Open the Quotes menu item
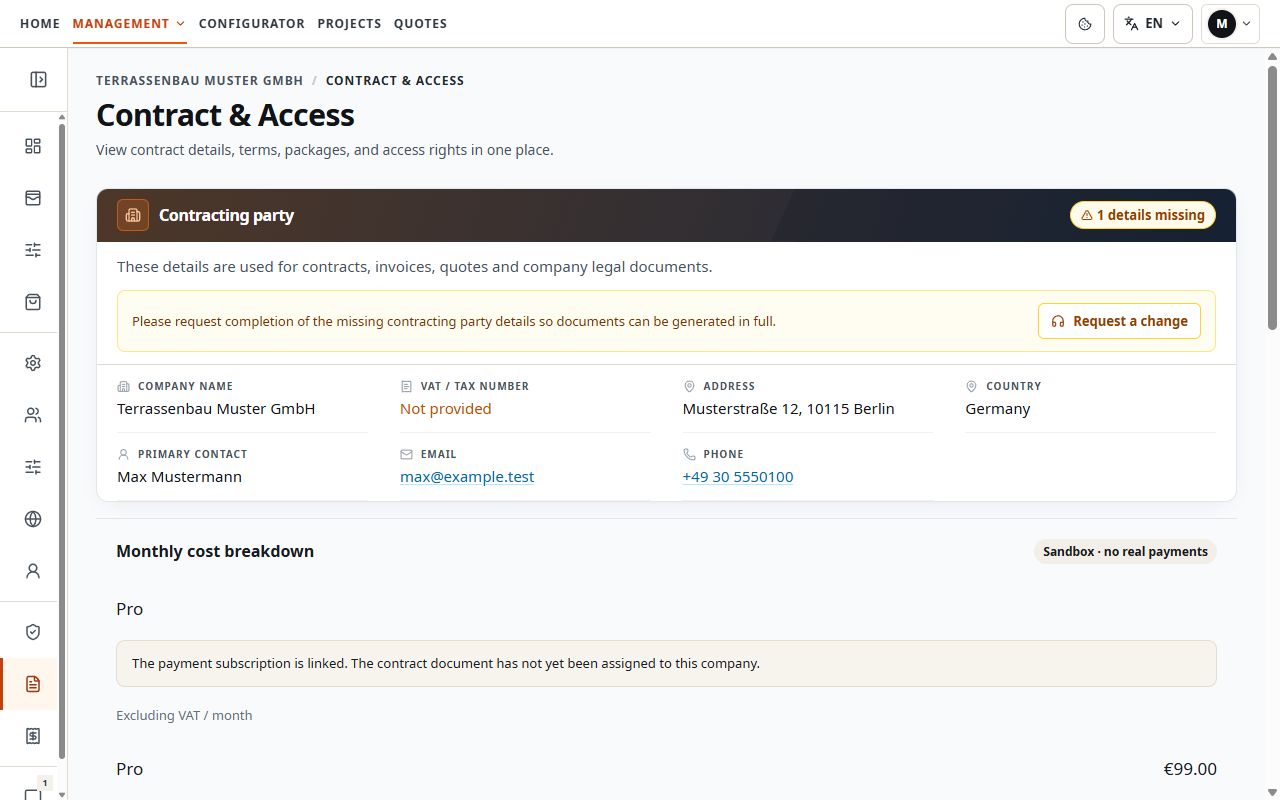This screenshot has width=1280, height=800. (420, 23)
